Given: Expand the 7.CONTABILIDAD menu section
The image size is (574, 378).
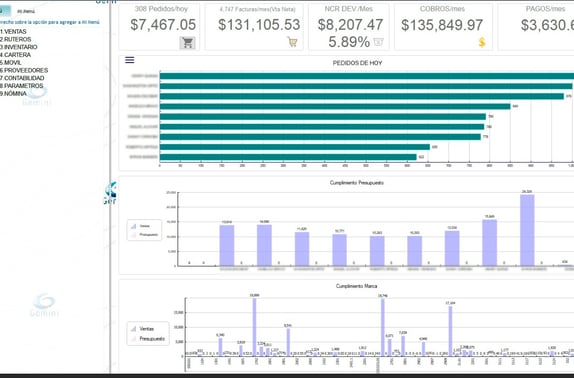Looking at the screenshot, I should [x=22, y=78].
